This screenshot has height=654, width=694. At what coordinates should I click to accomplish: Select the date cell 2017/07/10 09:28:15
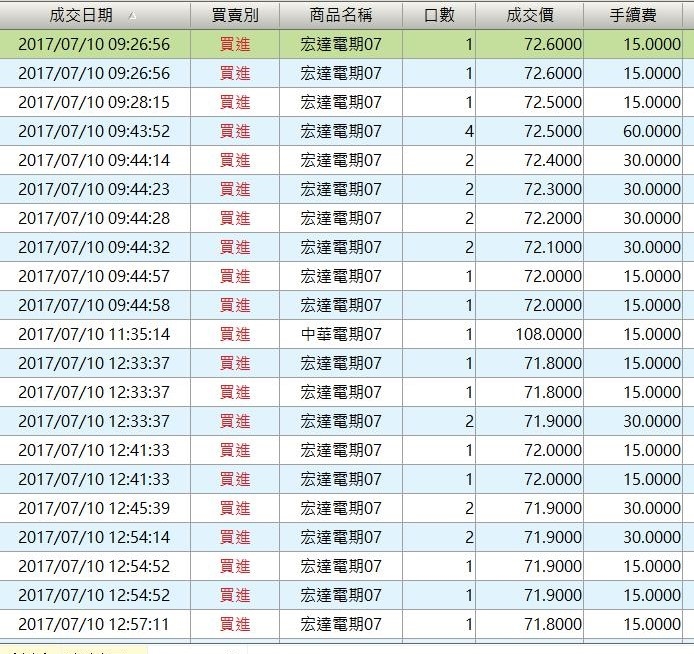[x=95, y=102]
